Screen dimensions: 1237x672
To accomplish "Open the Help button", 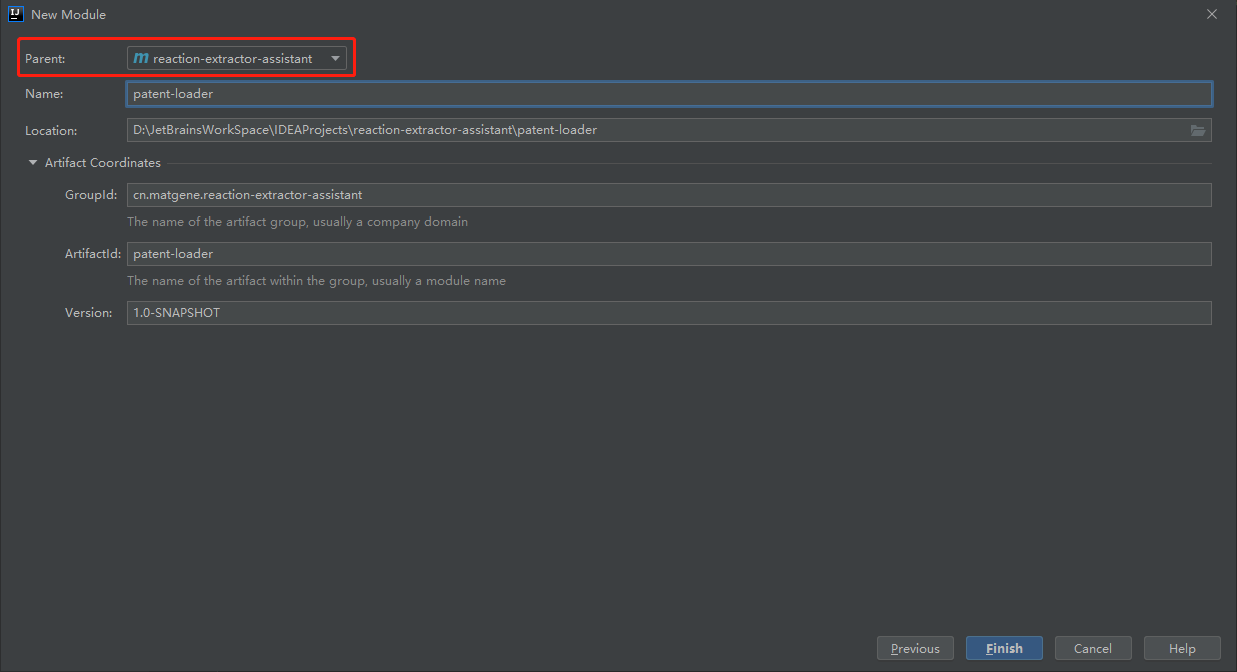I will 1182,648.
